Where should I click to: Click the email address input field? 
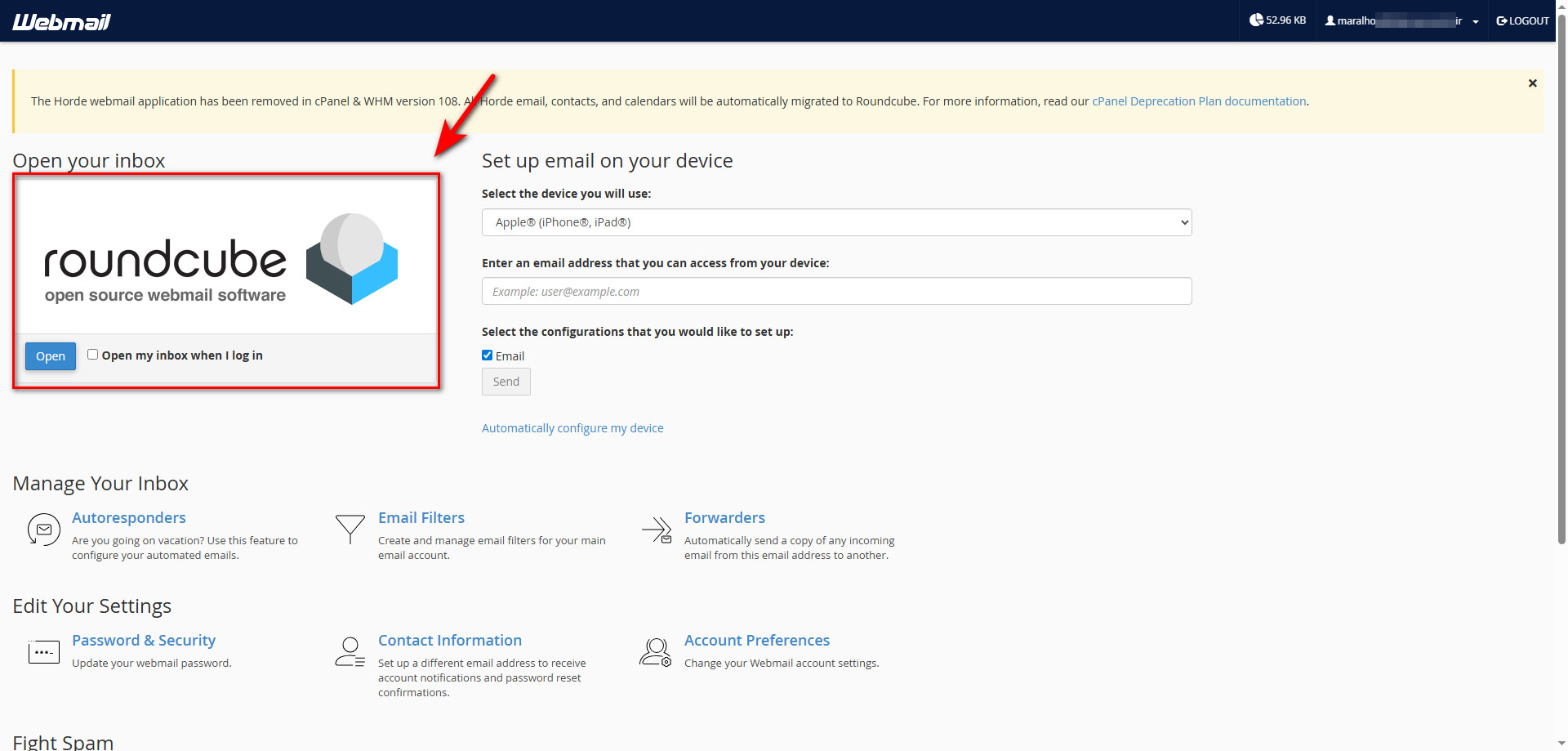(x=836, y=292)
